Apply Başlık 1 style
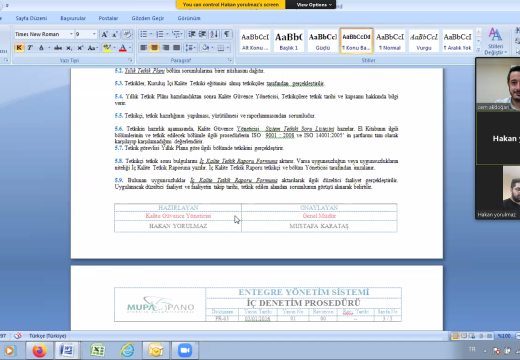This screenshot has height=360, width=520. [289, 41]
